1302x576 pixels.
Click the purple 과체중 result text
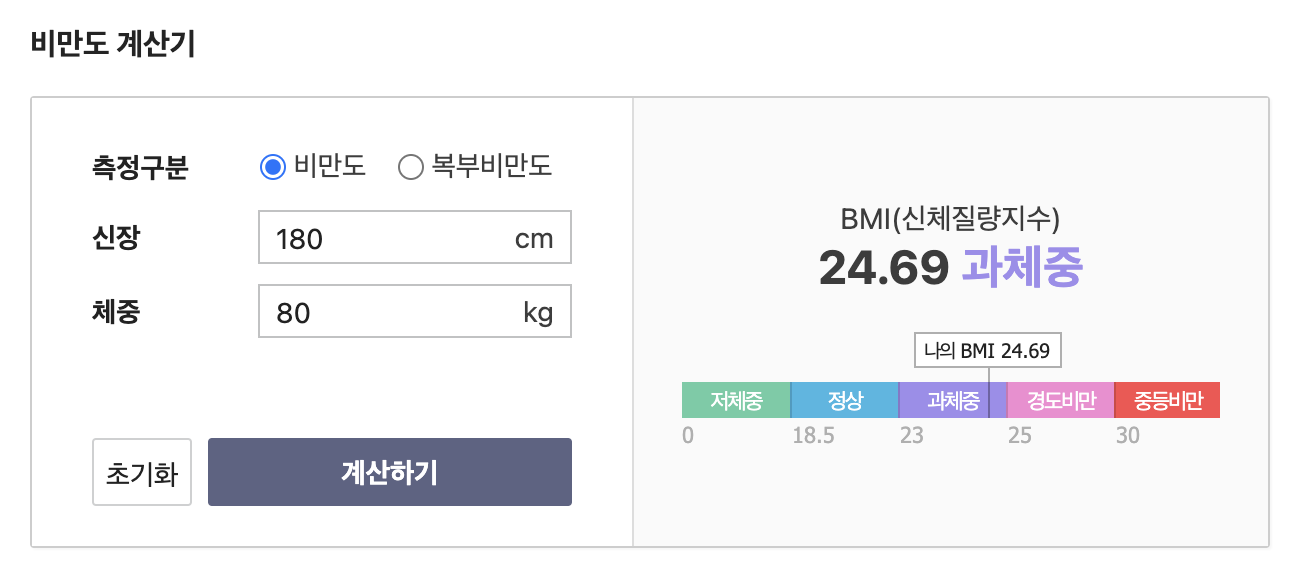[x=1020, y=266]
